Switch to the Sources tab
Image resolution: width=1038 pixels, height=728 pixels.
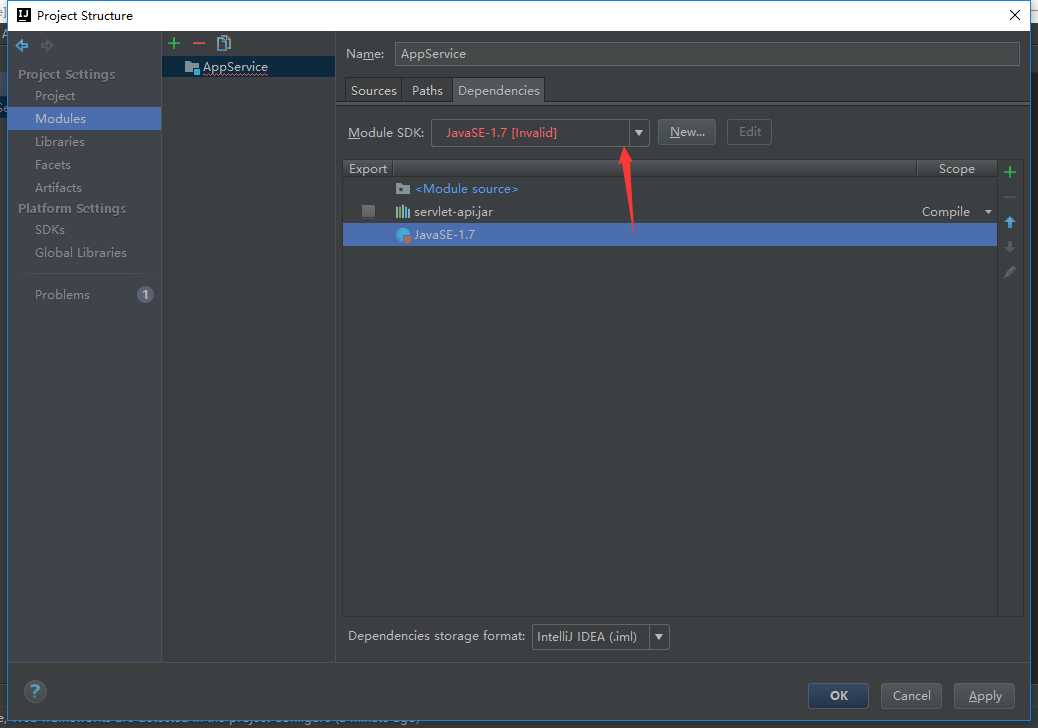click(x=373, y=91)
